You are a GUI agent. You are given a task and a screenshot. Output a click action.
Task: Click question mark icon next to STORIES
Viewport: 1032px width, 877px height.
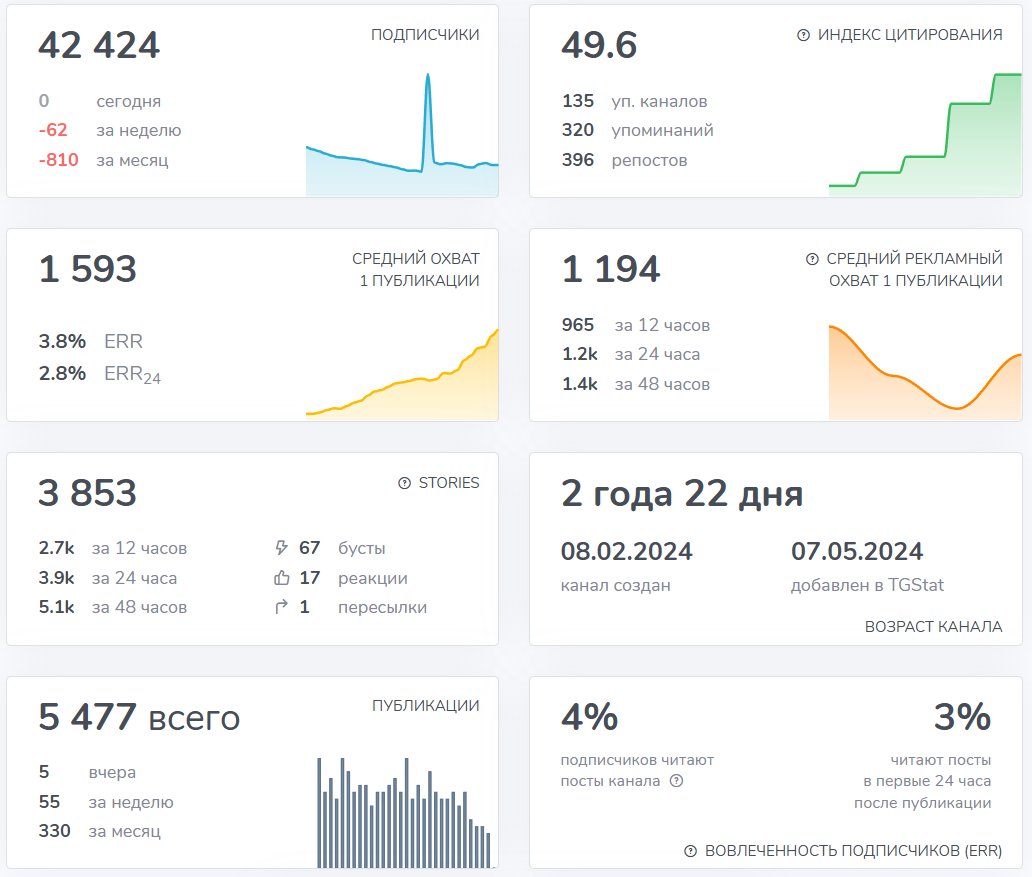[x=404, y=483]
